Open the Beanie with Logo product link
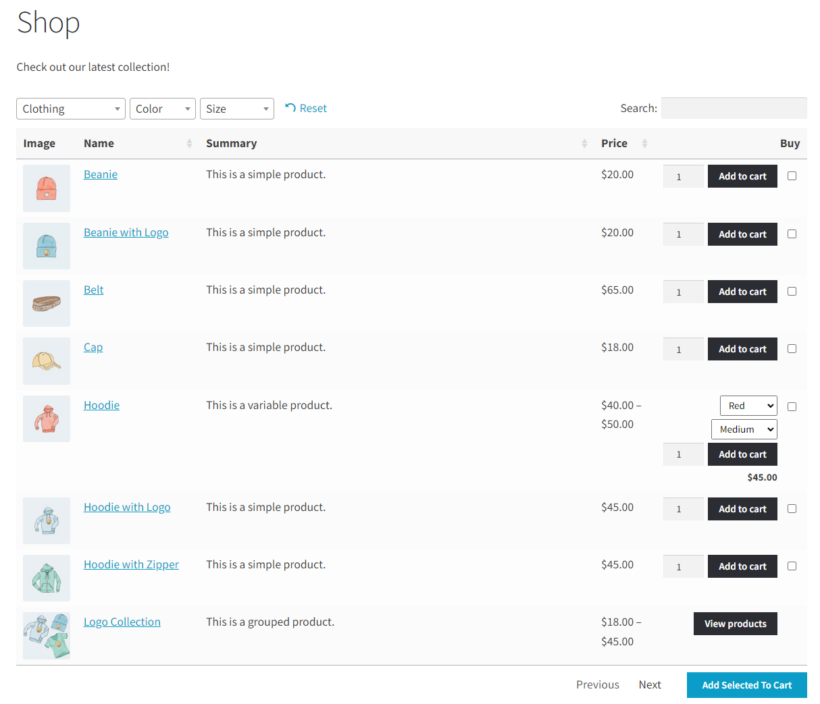 [126, 232]
